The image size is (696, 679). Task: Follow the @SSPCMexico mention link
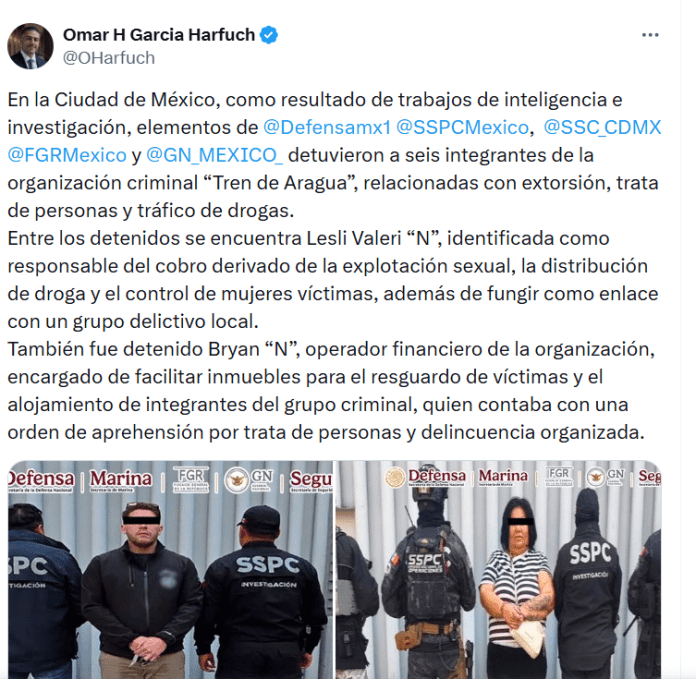pos(462,127)
